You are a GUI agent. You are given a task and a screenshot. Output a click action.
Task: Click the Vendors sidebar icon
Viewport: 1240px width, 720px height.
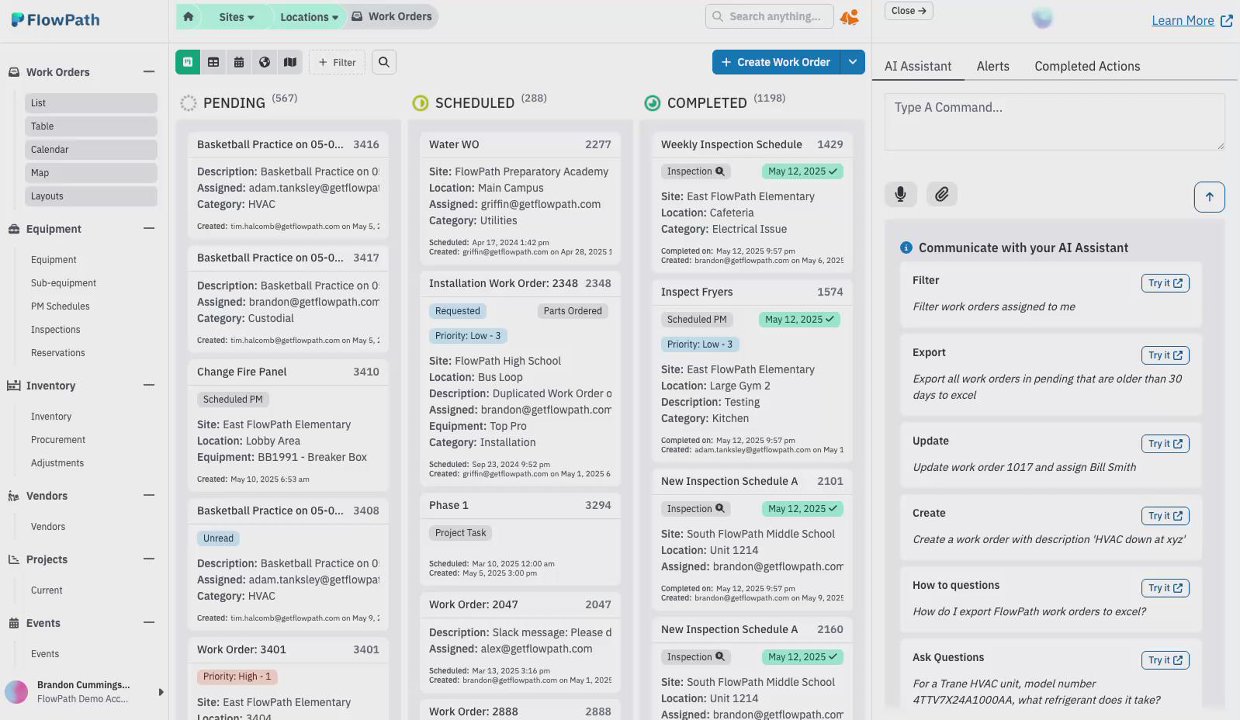(14, 495)
